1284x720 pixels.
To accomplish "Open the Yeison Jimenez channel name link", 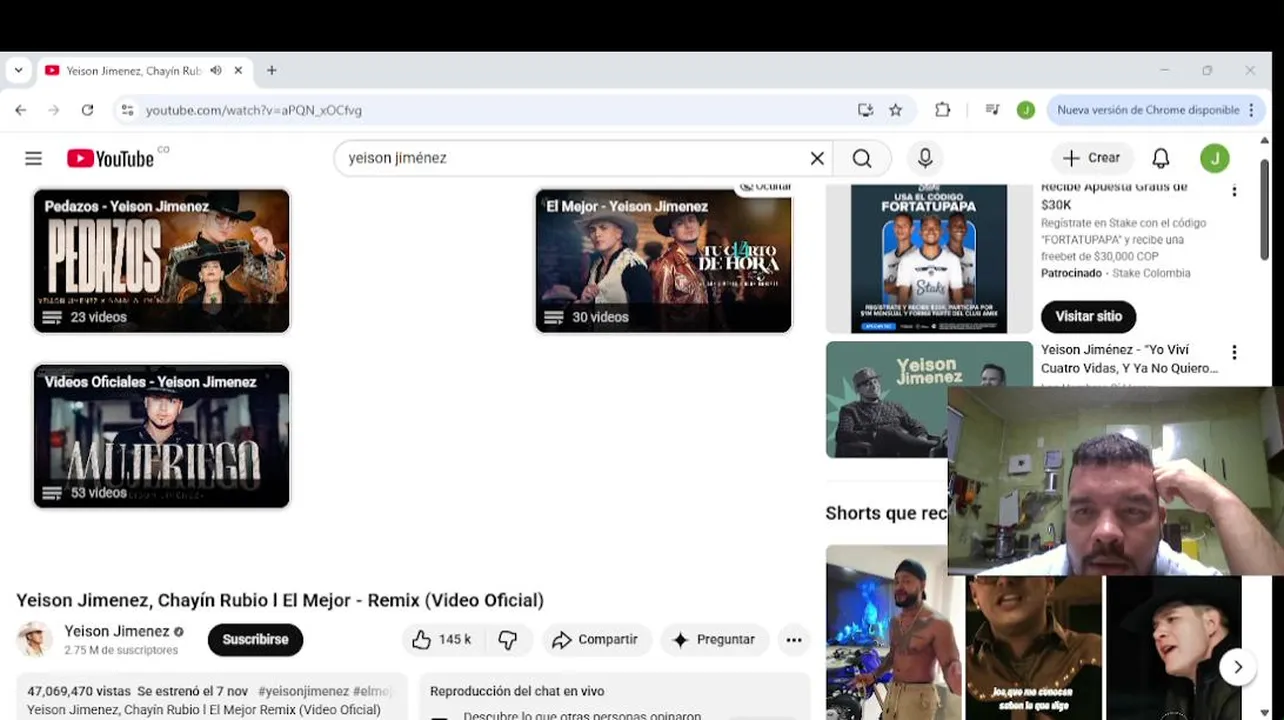I will tap(117, 631).
